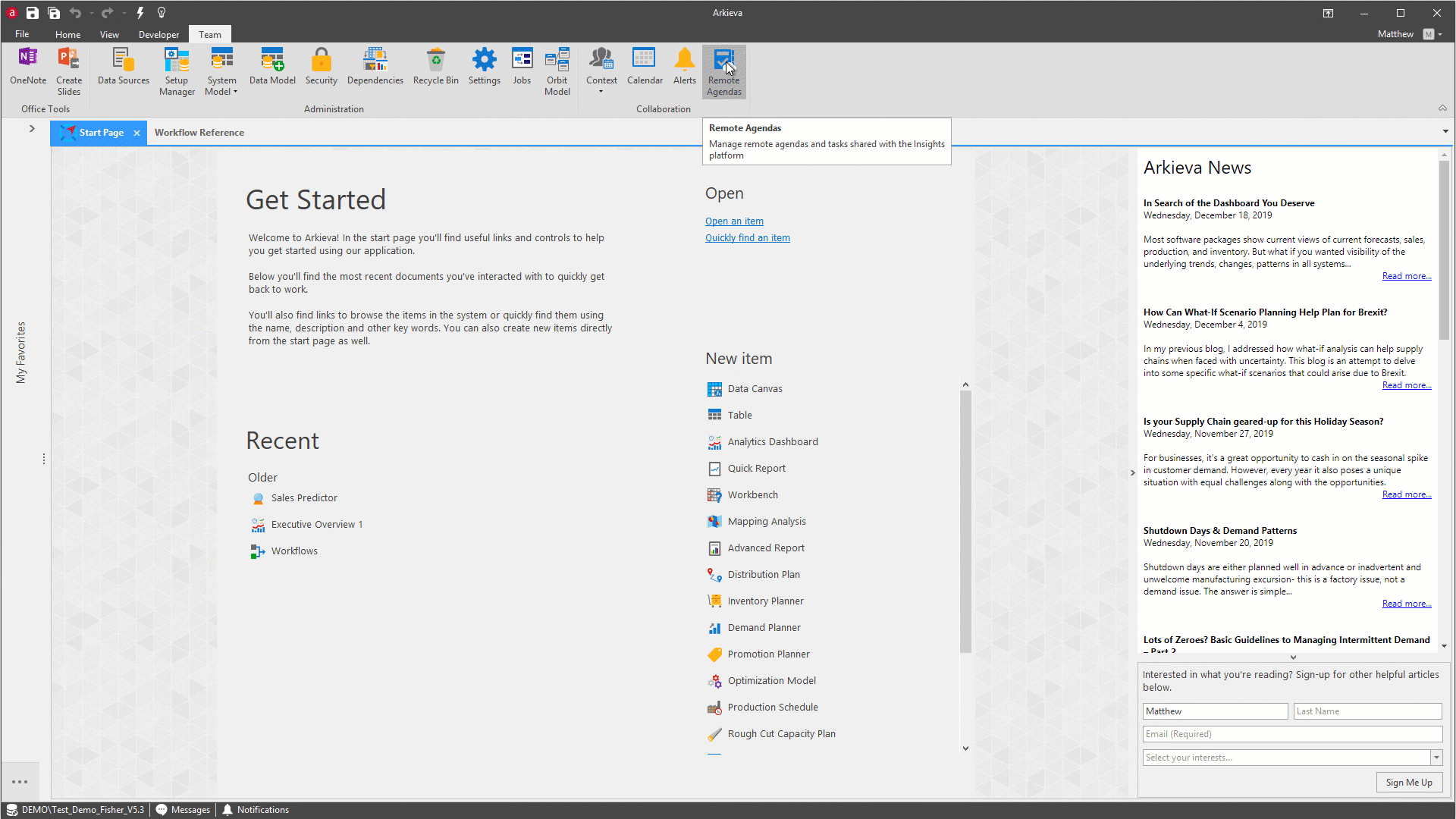This screenshot has width=1456, height=819.
Task: Open Orbit Model
Action: click(557, 71)
